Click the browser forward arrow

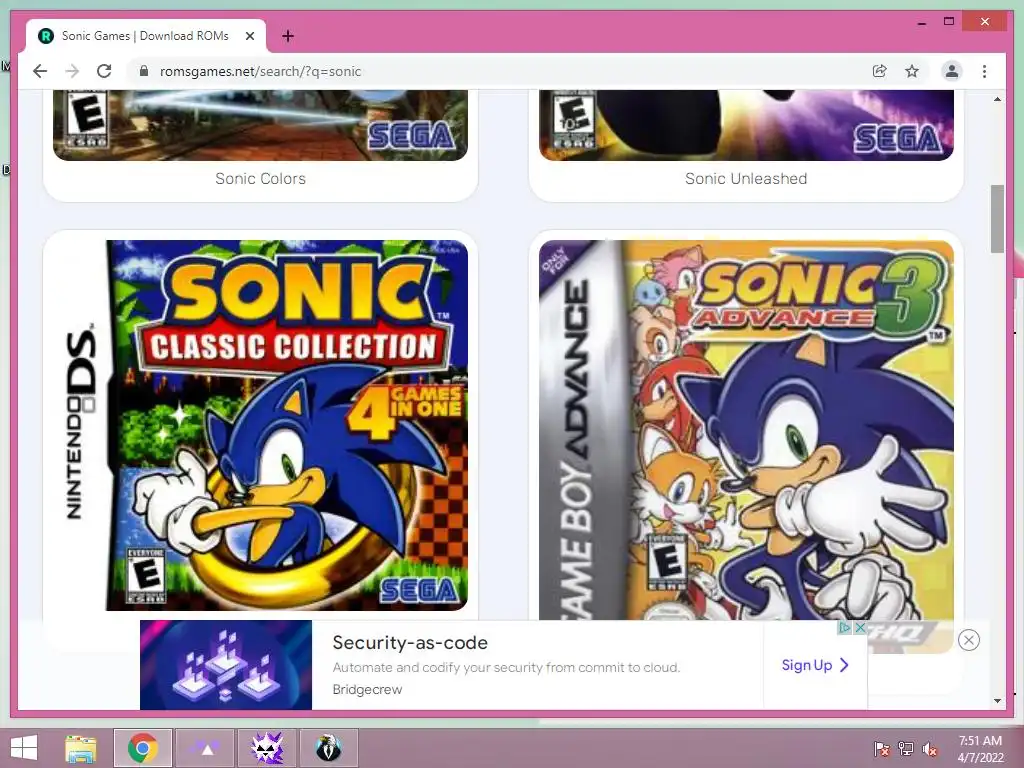point(72,71)
